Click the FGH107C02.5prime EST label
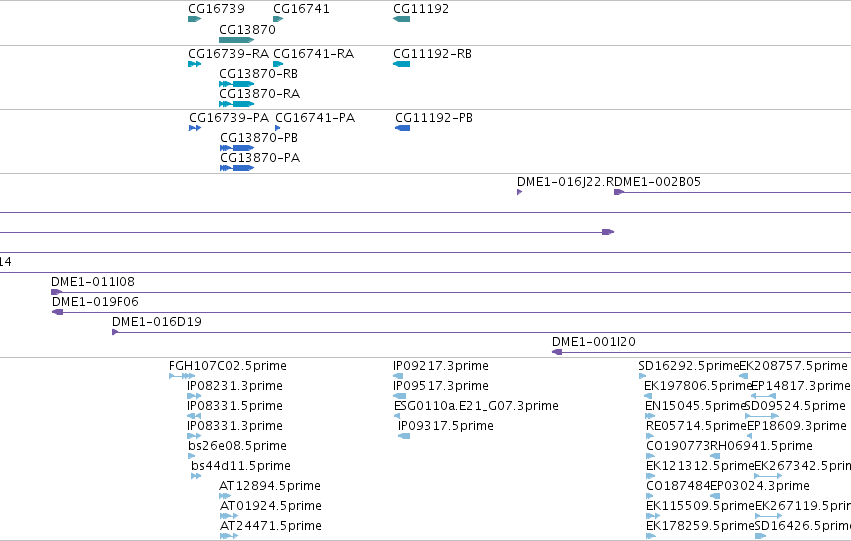851x541 pixels. (228, 366)
